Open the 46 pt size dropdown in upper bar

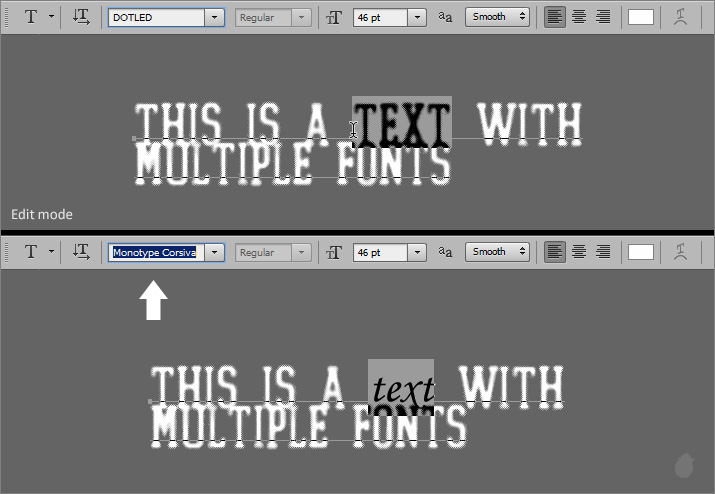[416, 17]
